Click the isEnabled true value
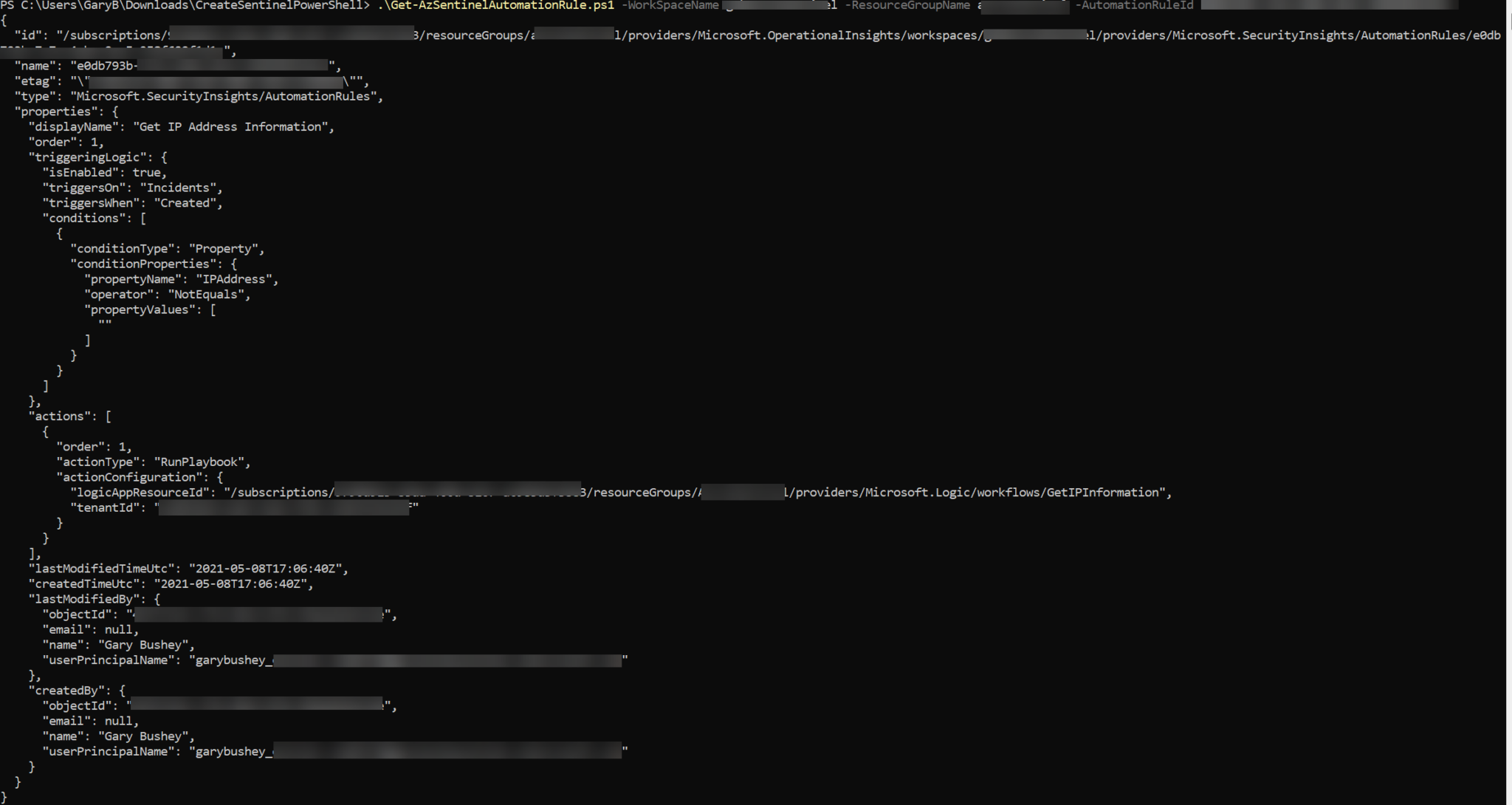Screen dimensions: 1512x805 [x=150, y=172]
